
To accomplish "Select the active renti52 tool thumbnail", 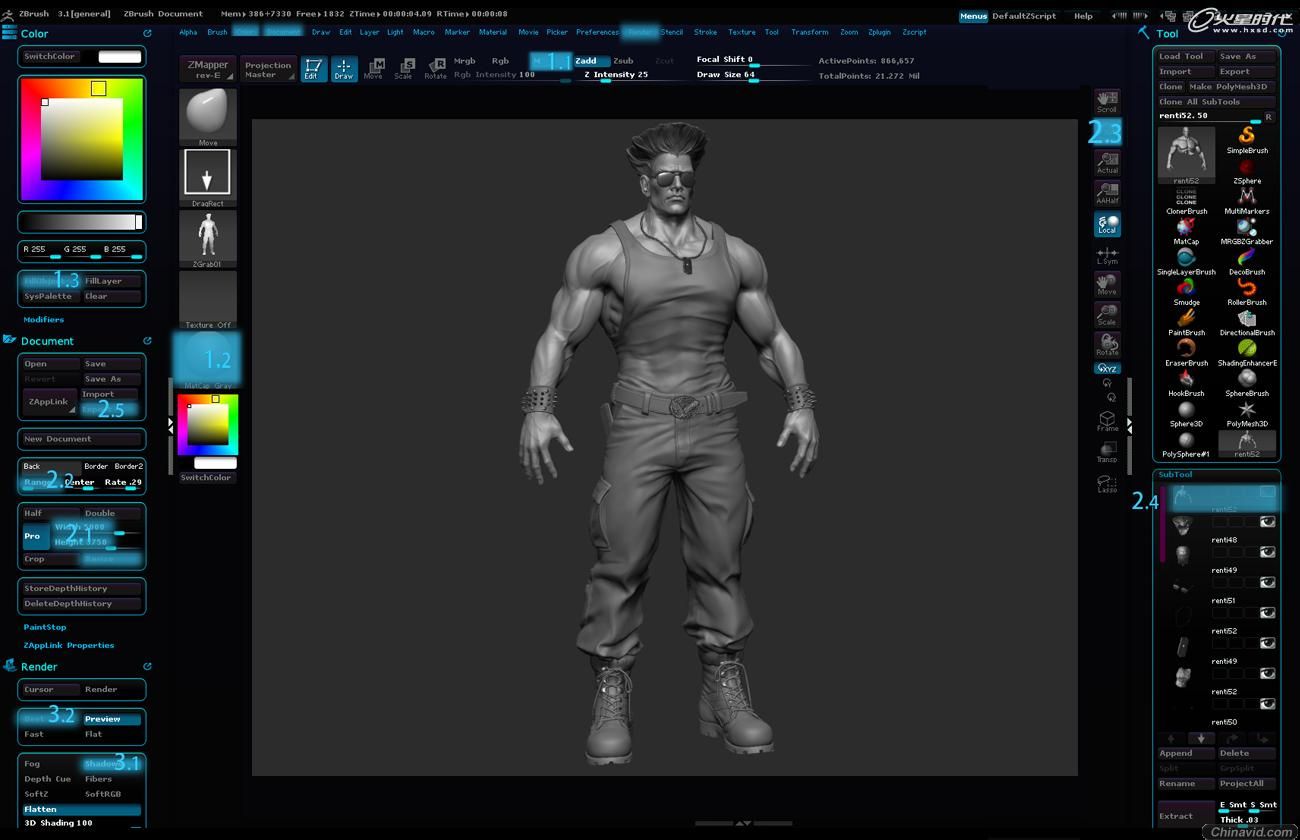I will coord(1186,154).
